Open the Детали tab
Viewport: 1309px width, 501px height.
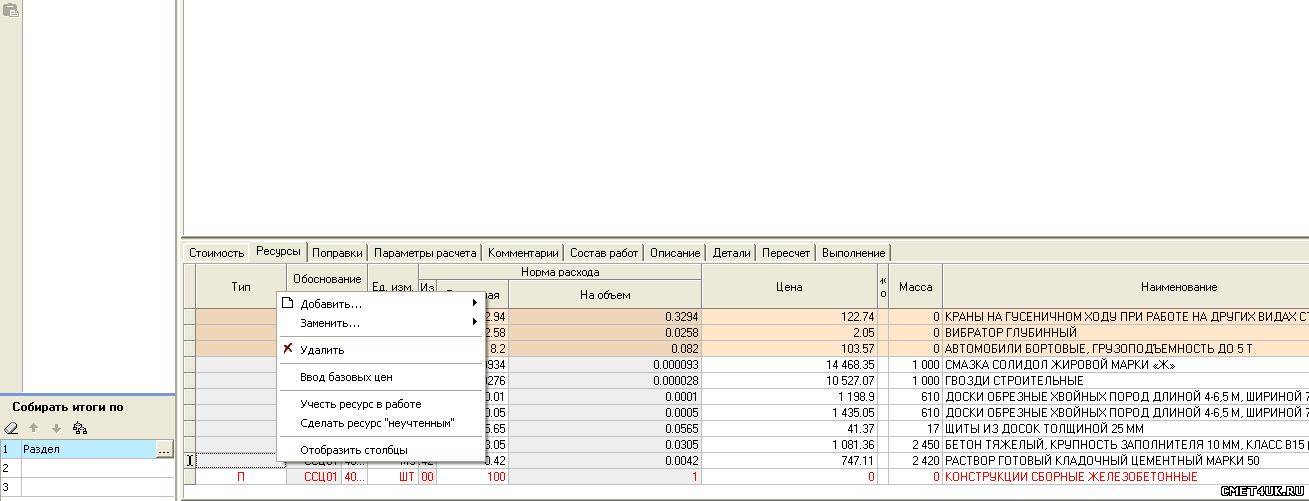tap(731, 253)
